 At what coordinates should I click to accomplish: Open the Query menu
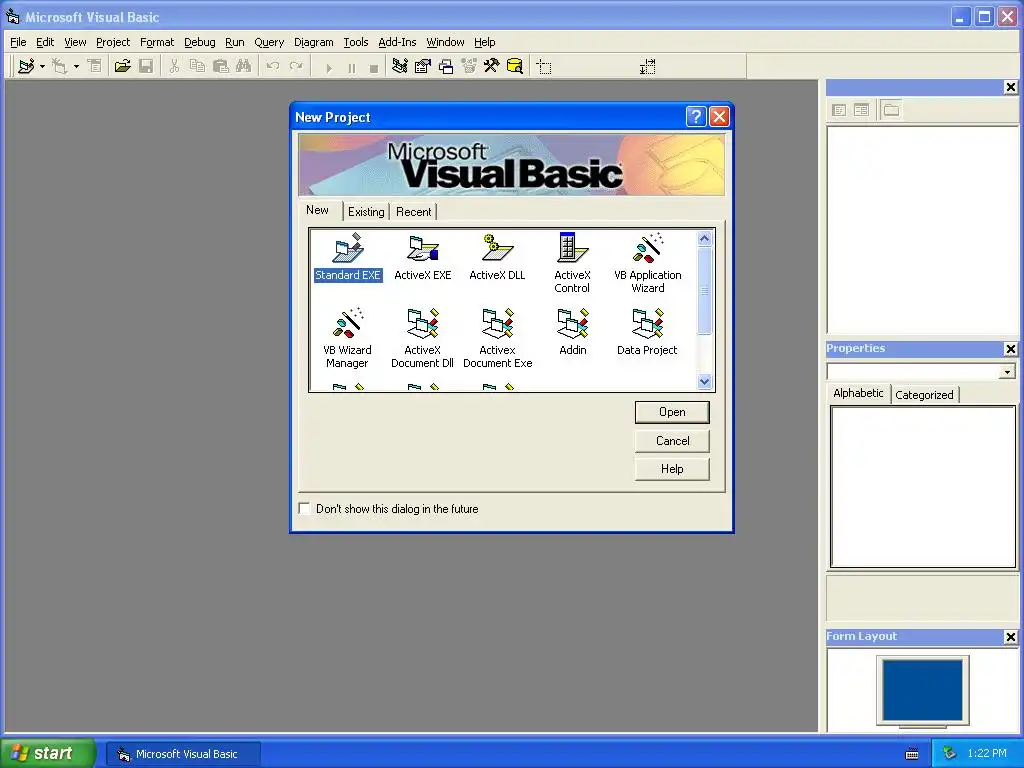[x=269, y=42]
